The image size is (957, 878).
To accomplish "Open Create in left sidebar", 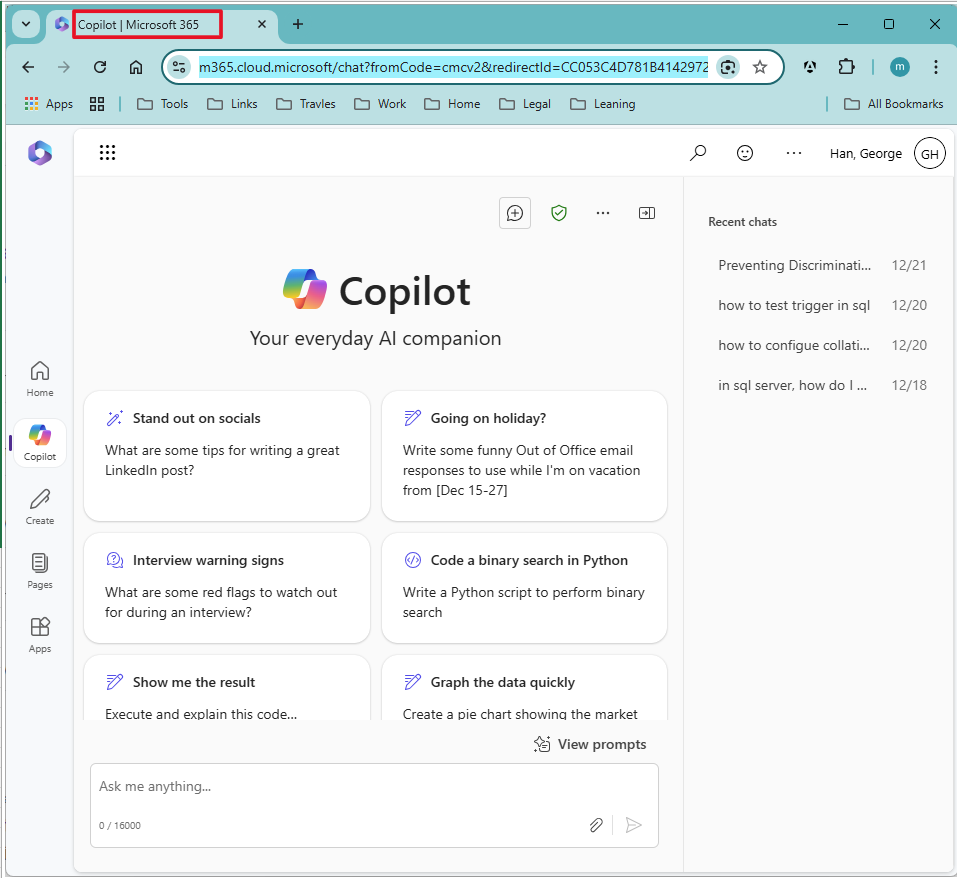I will click(40, 507).
